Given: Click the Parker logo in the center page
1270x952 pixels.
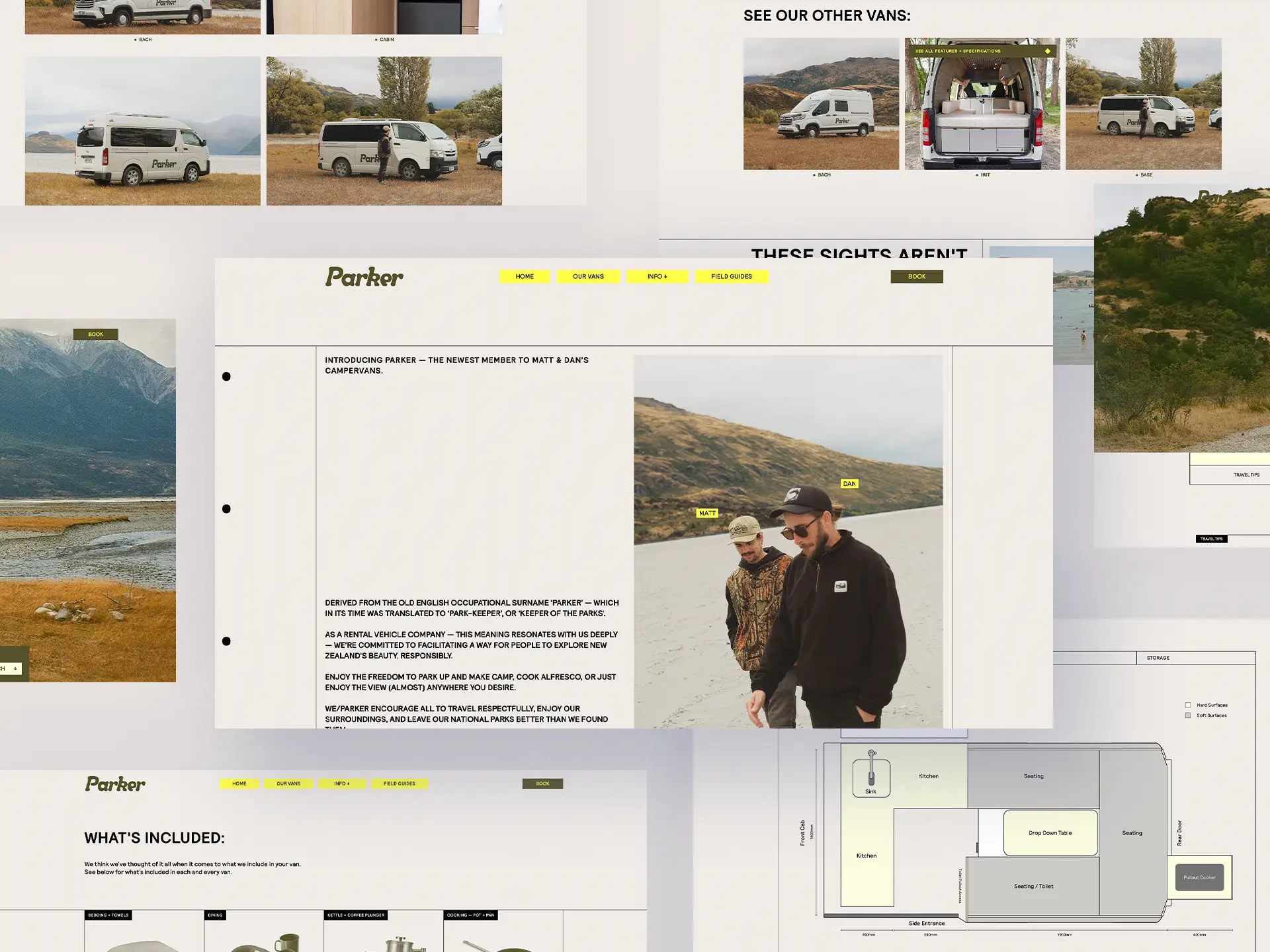Looking at the screenshot, I should coord(364,277).
